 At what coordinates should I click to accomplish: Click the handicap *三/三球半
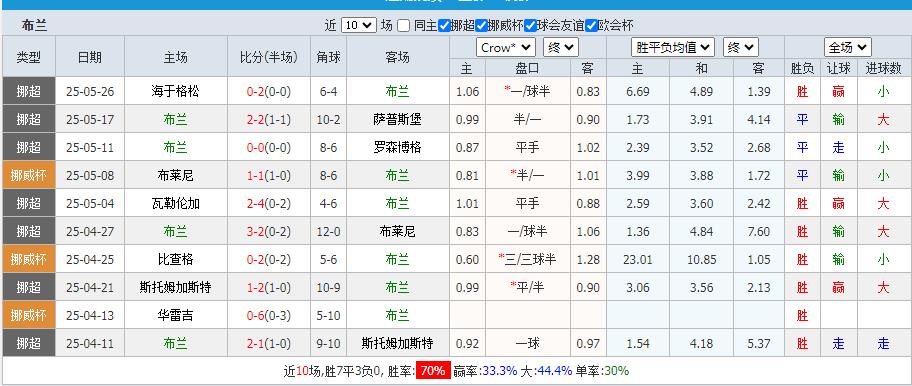(x=527, y=259)
